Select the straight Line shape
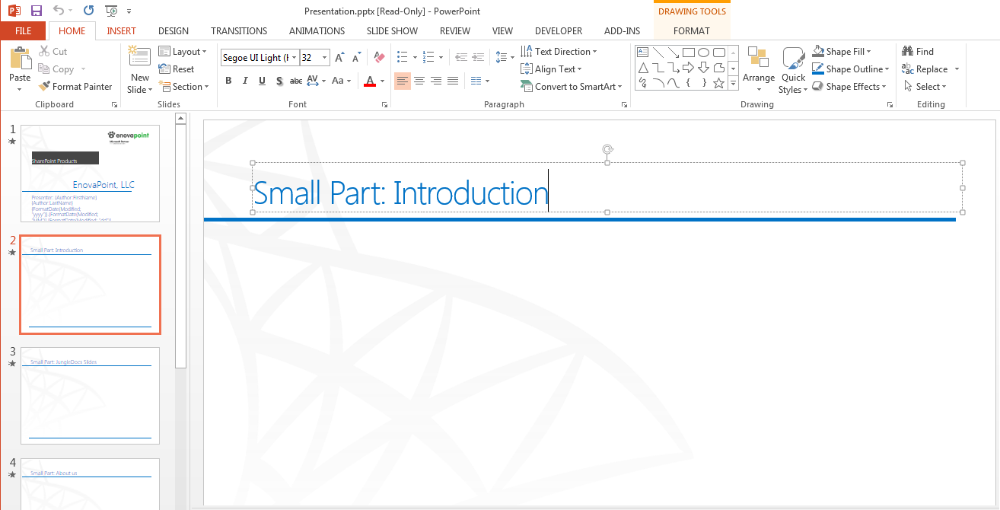The image size is (1000, 510). point(658,52)
